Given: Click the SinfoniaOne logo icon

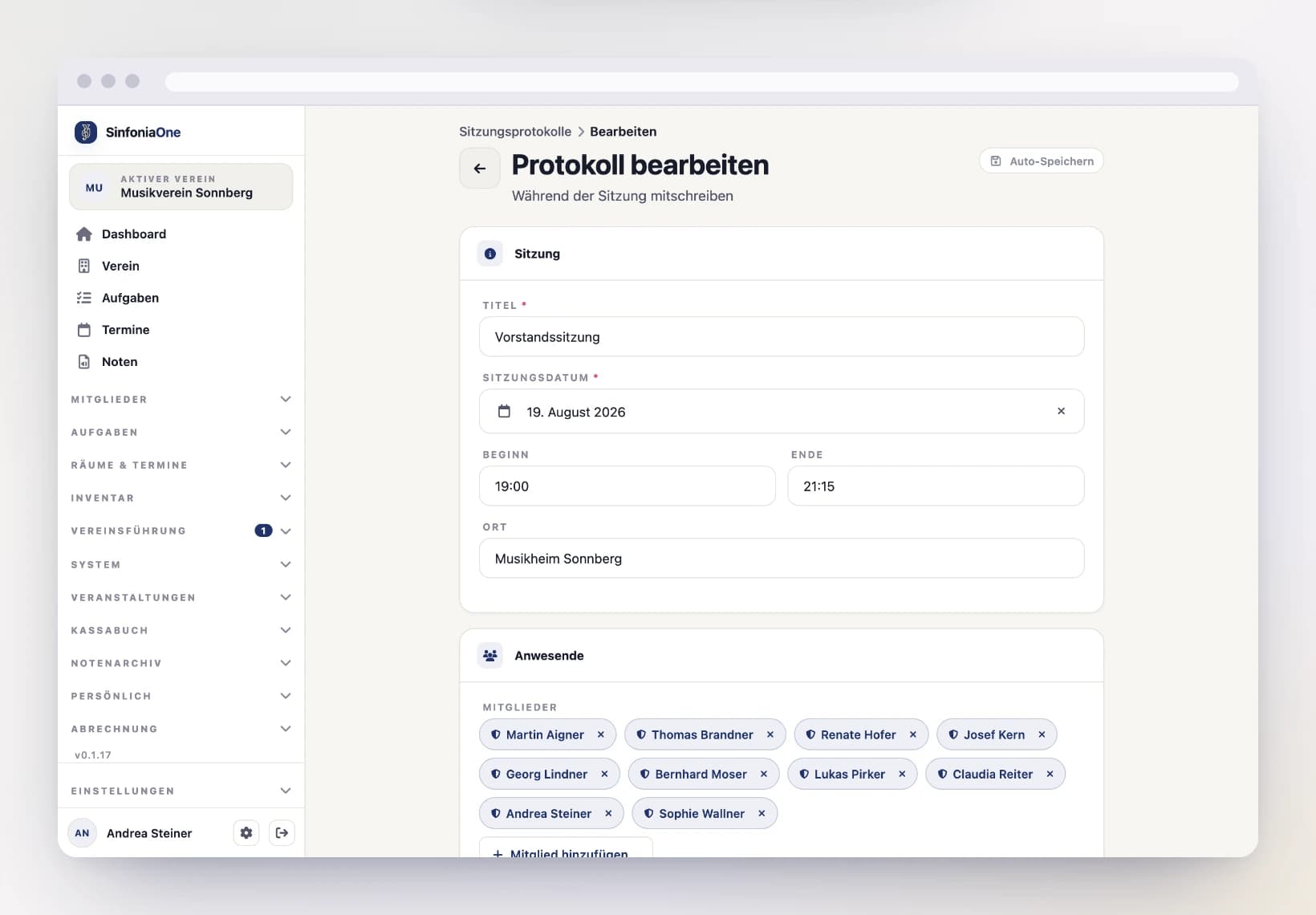Looking at the screenshot, I should (x=86, y=132).
